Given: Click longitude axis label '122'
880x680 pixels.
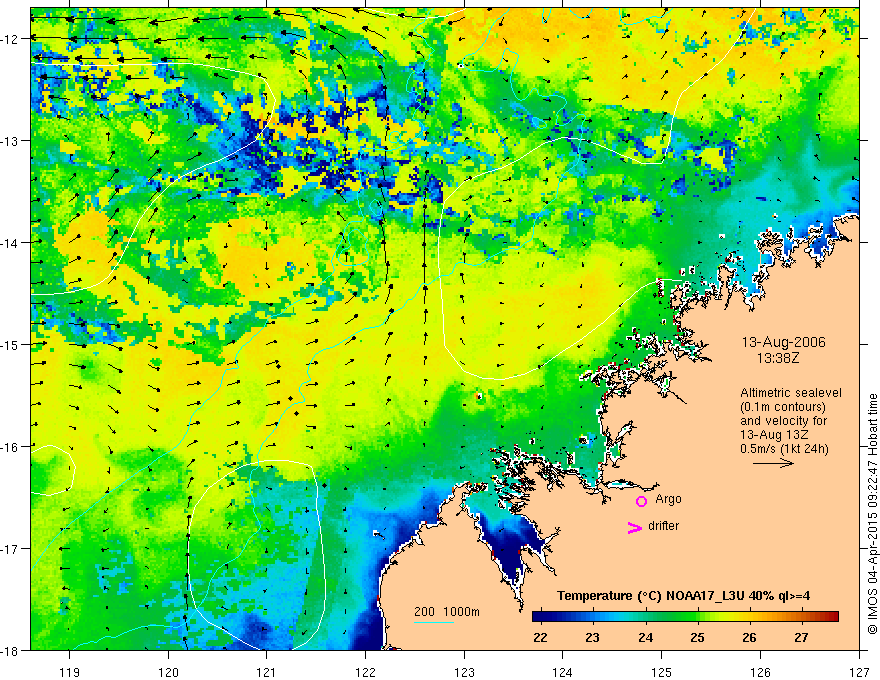Looking at the screenshot, I should click(x=365, y=672).
